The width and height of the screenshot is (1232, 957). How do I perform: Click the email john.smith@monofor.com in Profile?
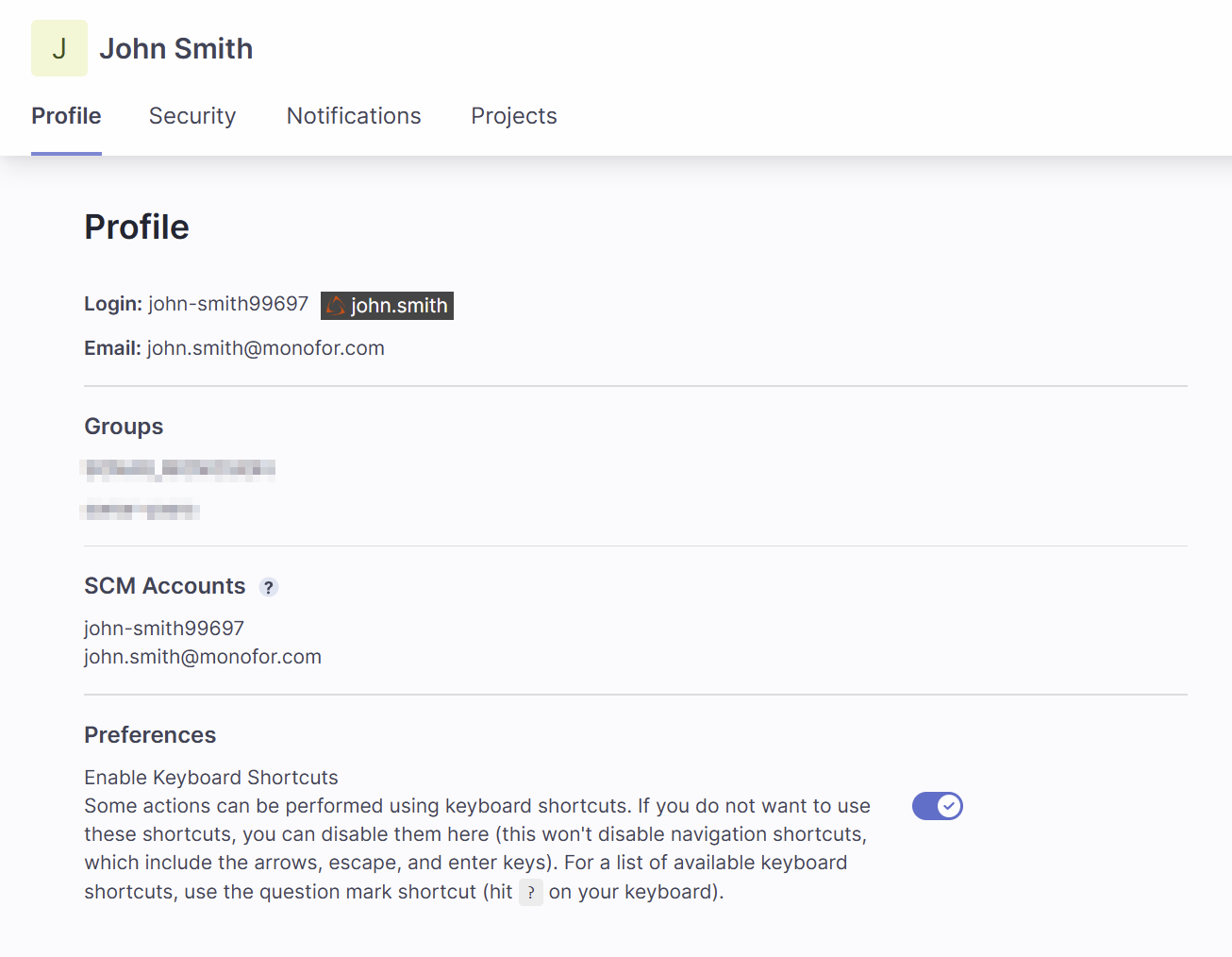click(265, 348)
